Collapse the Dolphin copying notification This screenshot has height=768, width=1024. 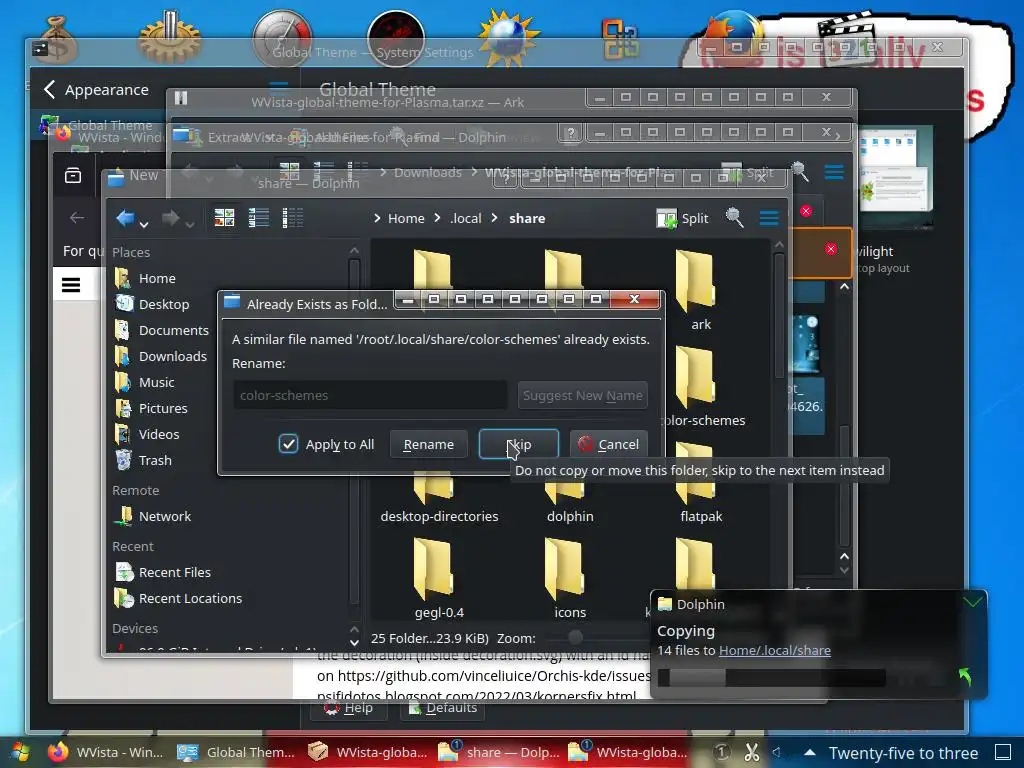point(972,601)
